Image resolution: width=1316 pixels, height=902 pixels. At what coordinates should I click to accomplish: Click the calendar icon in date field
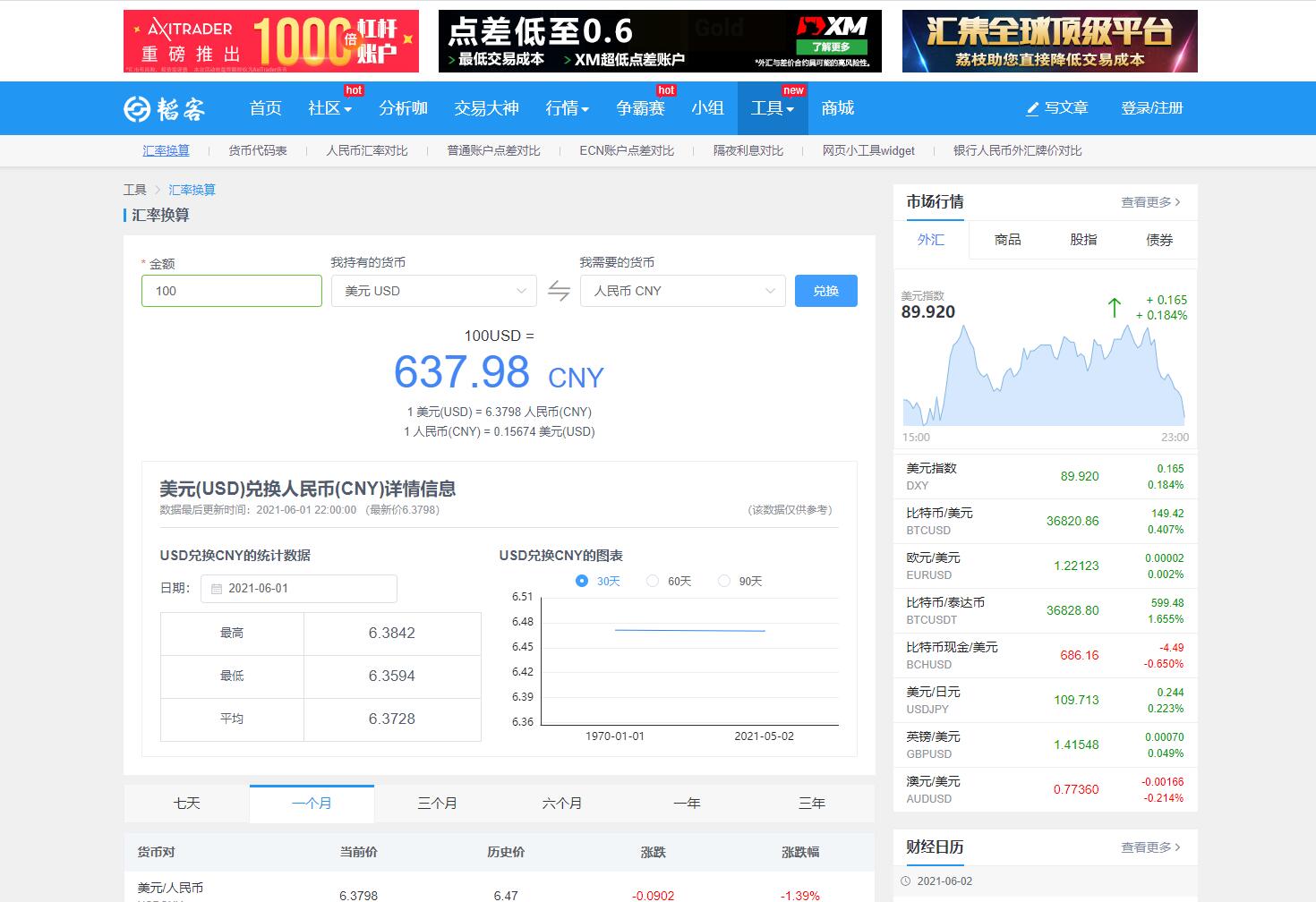pyautogui.click(x=217, y=589)
